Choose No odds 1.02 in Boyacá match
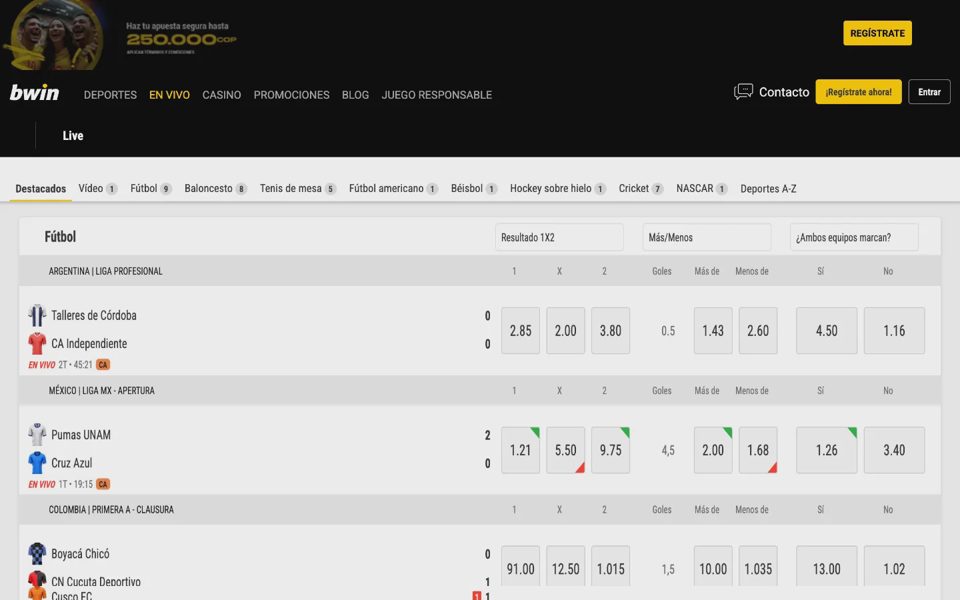This screenshot has width=960, height=600. [x=894, y=568]
